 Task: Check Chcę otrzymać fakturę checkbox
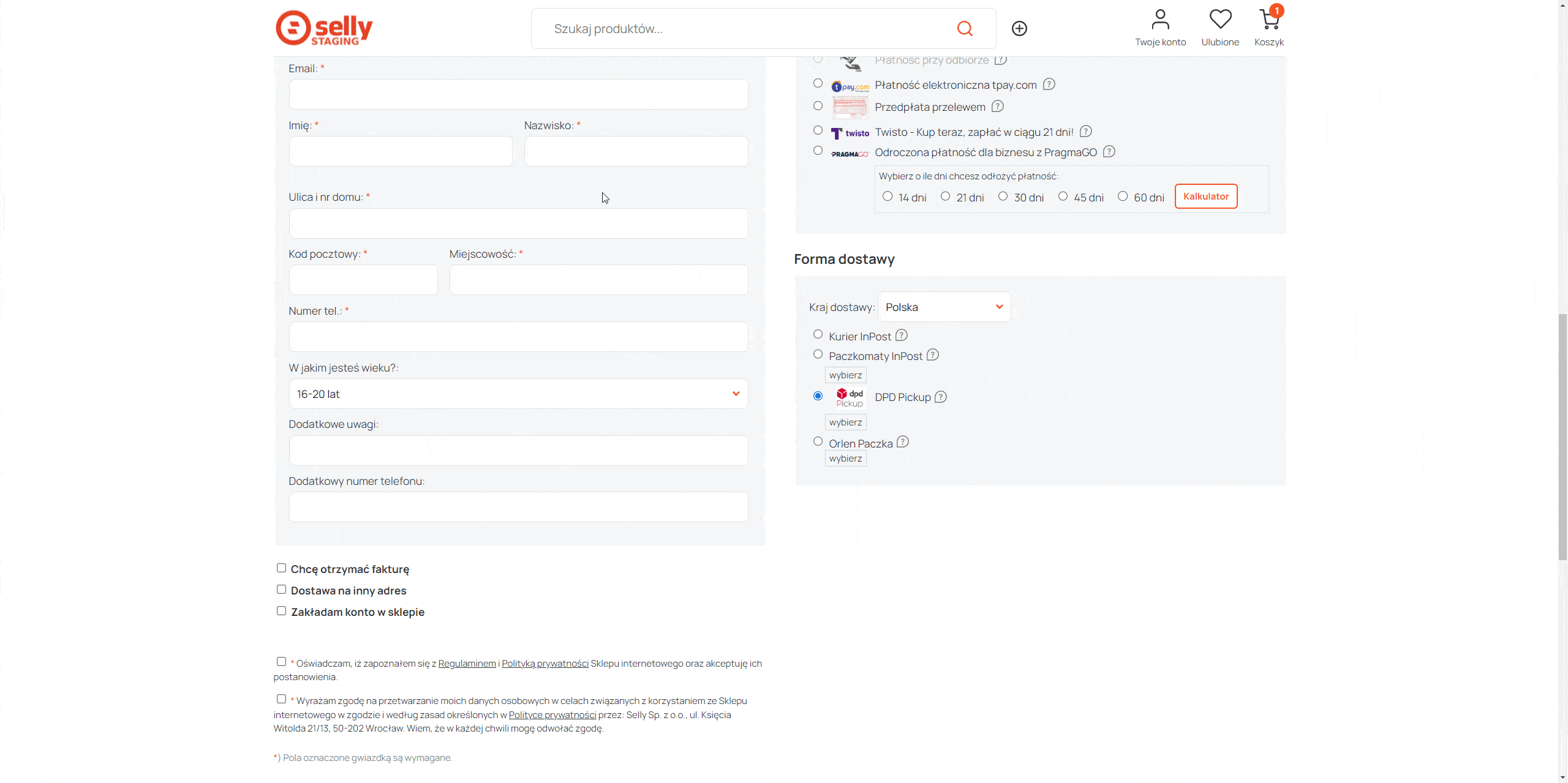[x=281, y=568]
